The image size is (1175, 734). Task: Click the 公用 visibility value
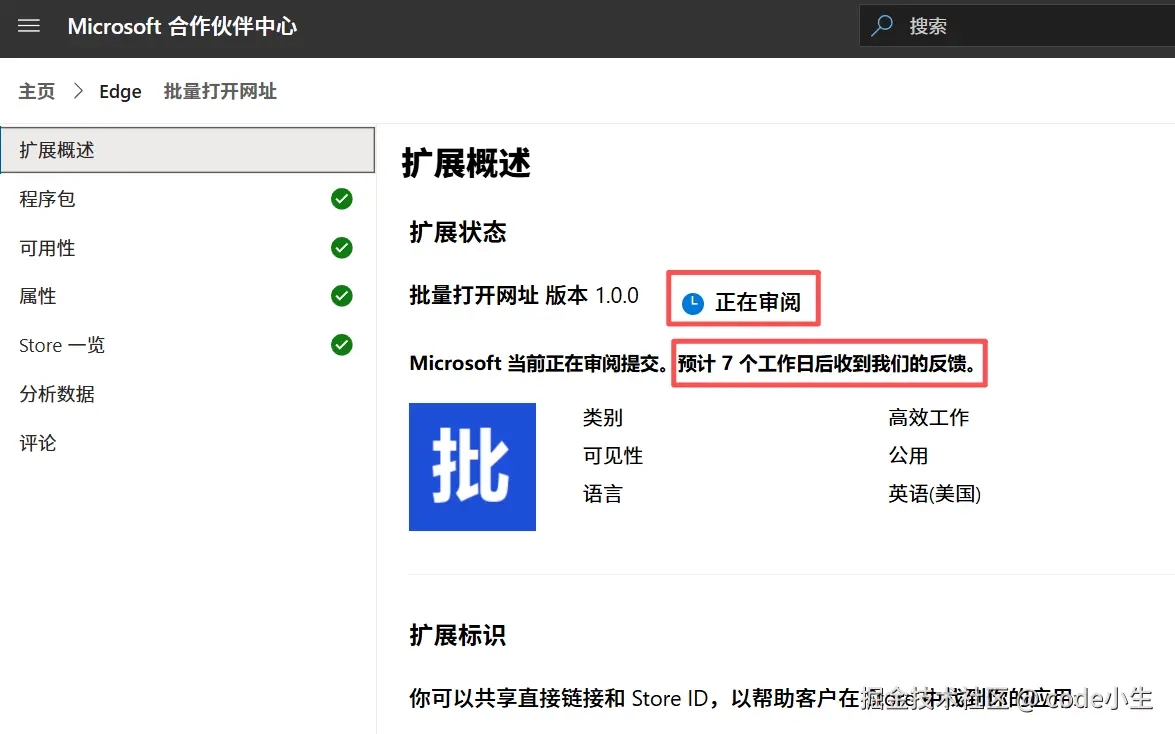(x=908, y=456)
